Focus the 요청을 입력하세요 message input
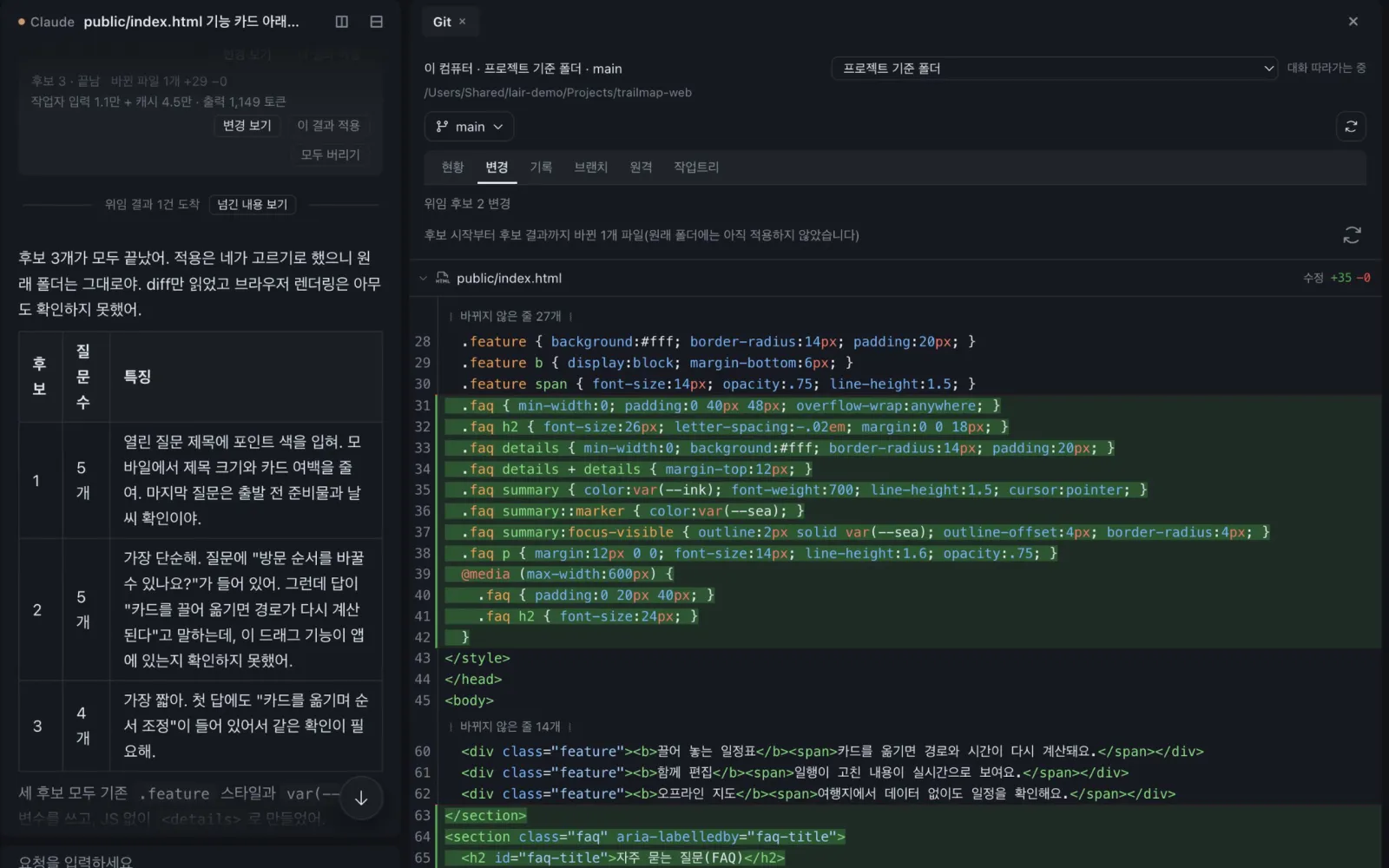Viewport: 1389px width, 868px height. (200, 860)
